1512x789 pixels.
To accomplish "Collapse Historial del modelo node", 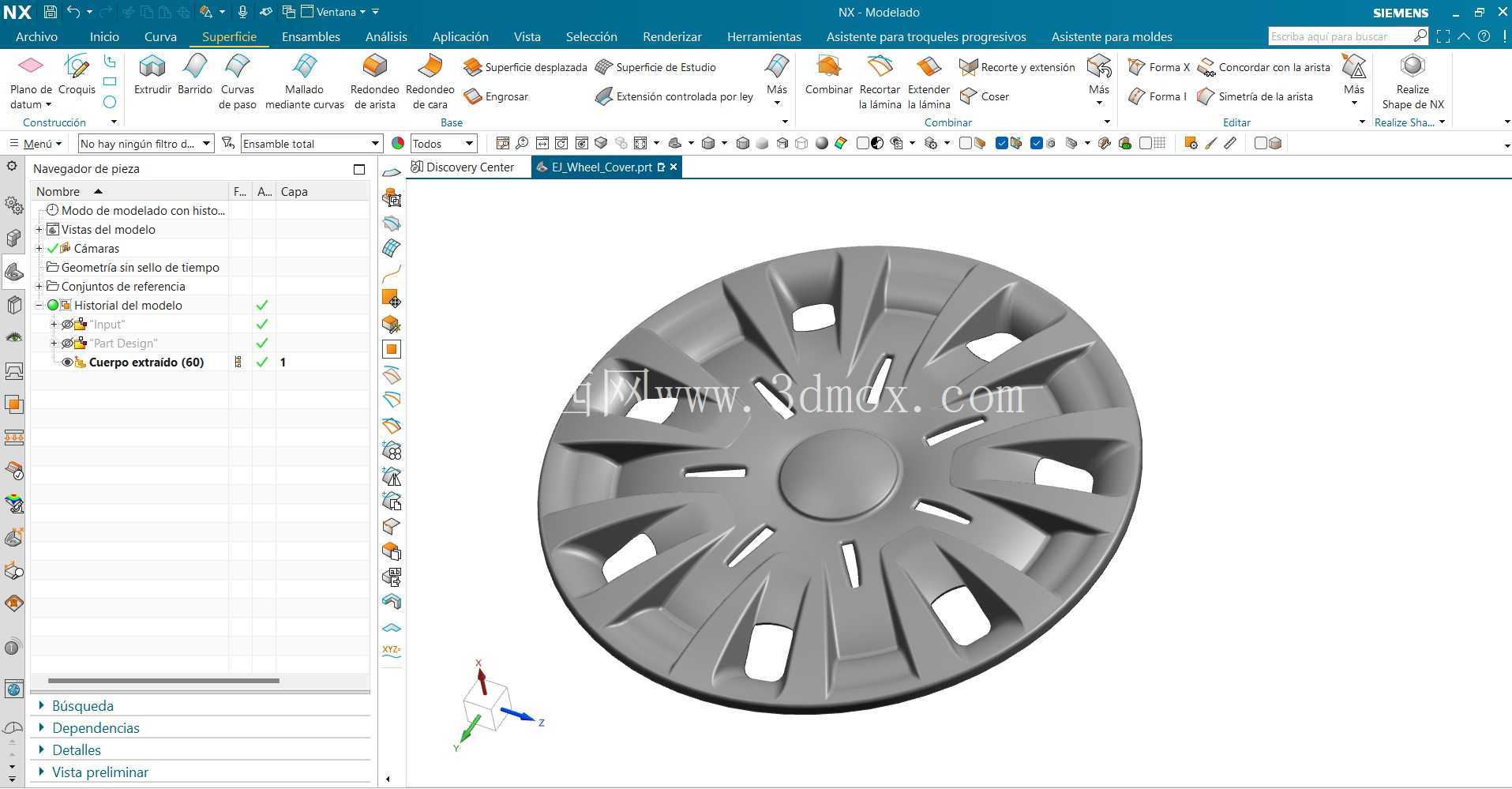I will coord(39,306).
